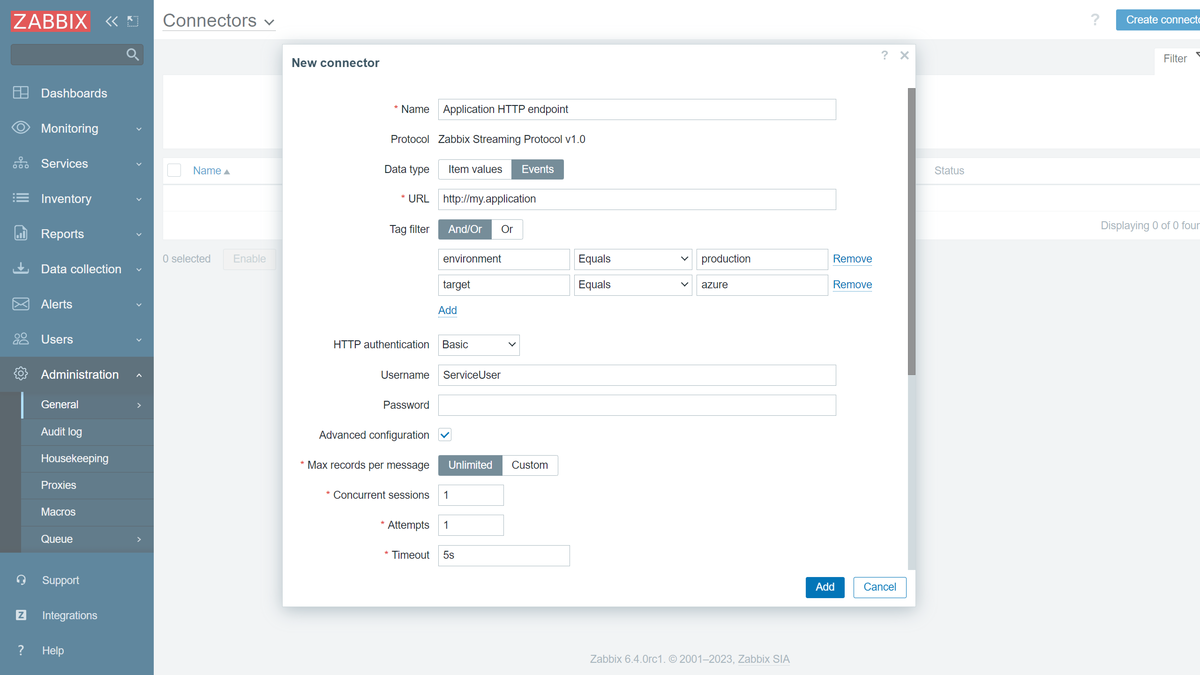
Task: Expand the Services menu
Action: tap(139, 164)
